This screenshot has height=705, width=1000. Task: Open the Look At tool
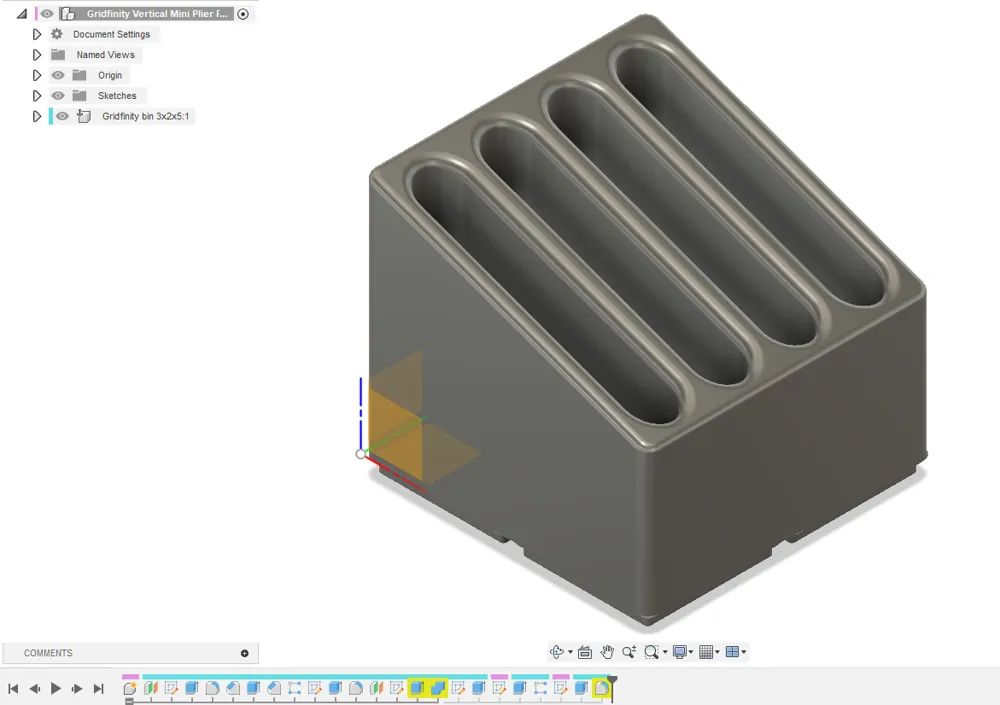(585, 651)
